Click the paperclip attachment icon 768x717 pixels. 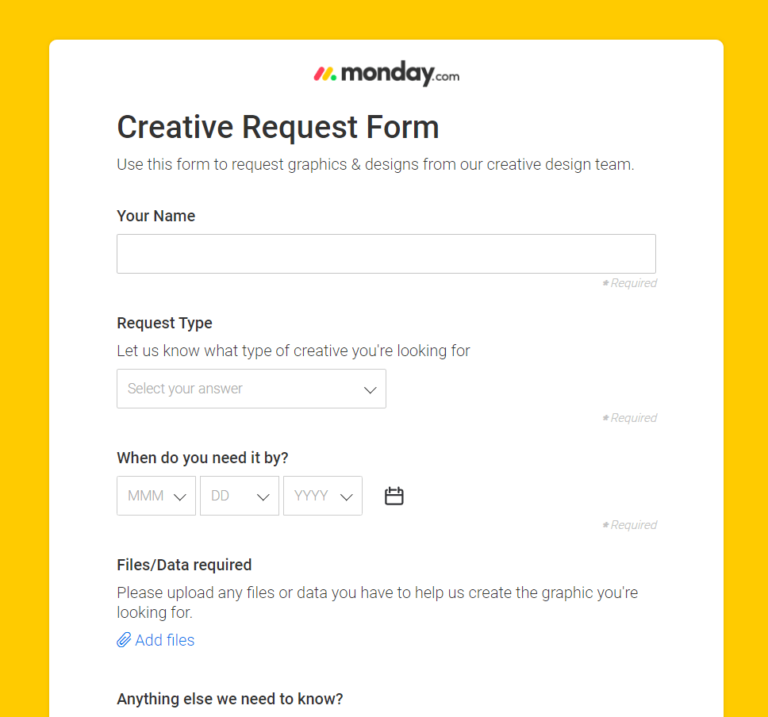pyautogui.click(x=124, y=640)
